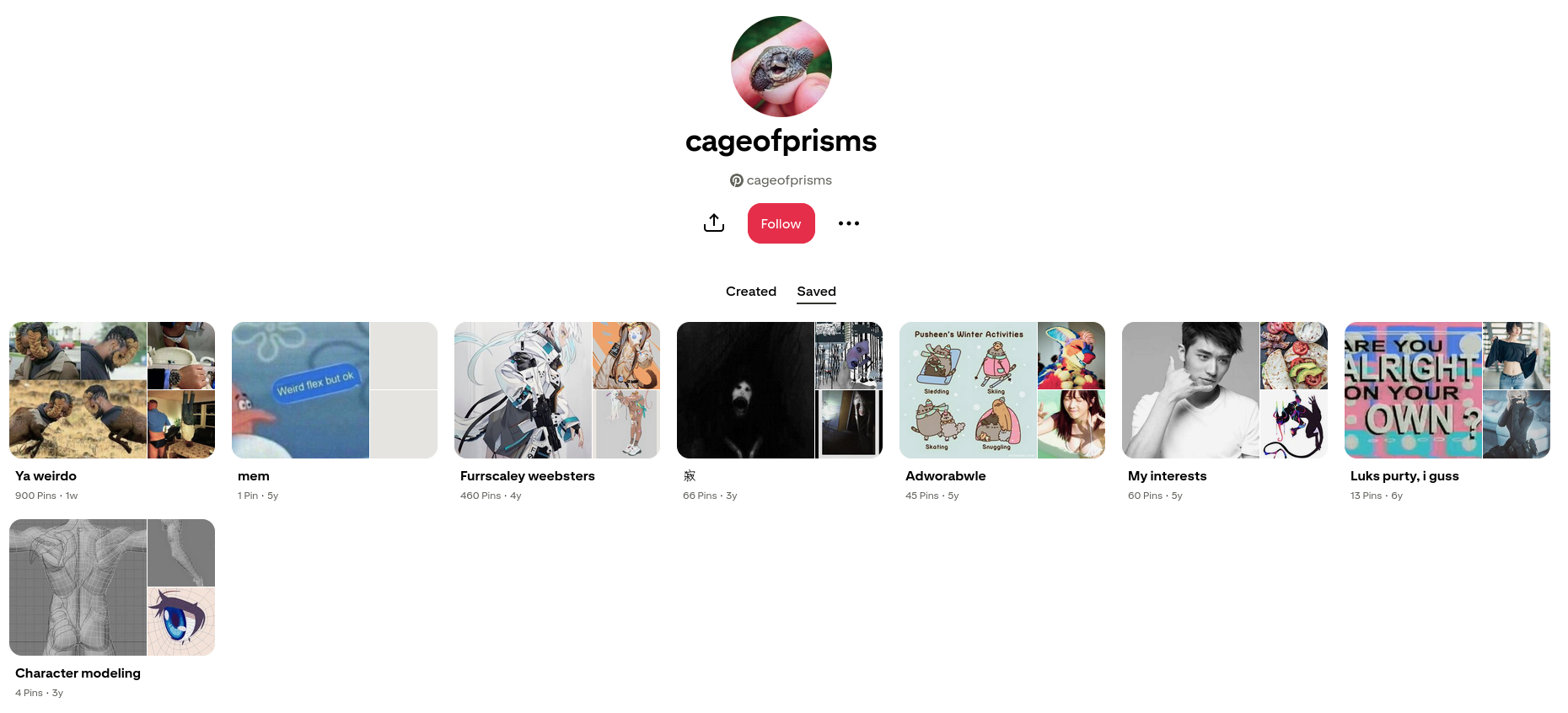Click the turtle profile avatar picture

tap(781, 67)
